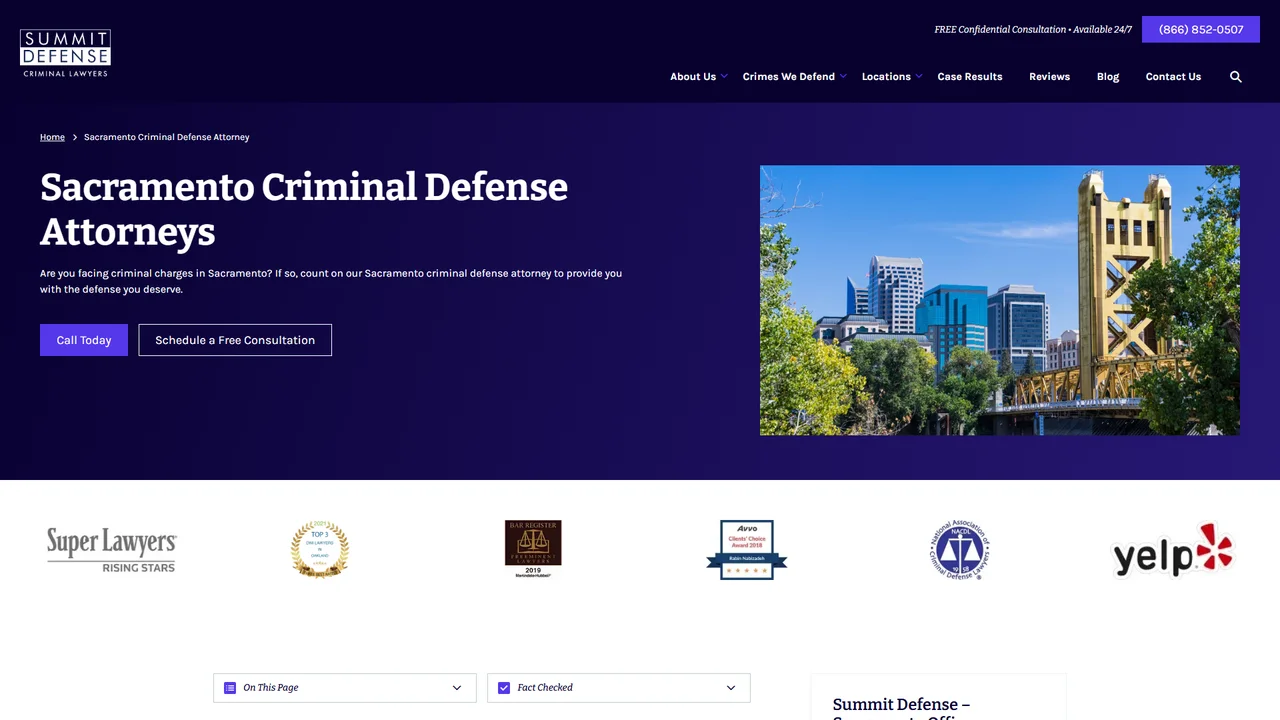Visit the Blog page

[x=1108, y=77]
